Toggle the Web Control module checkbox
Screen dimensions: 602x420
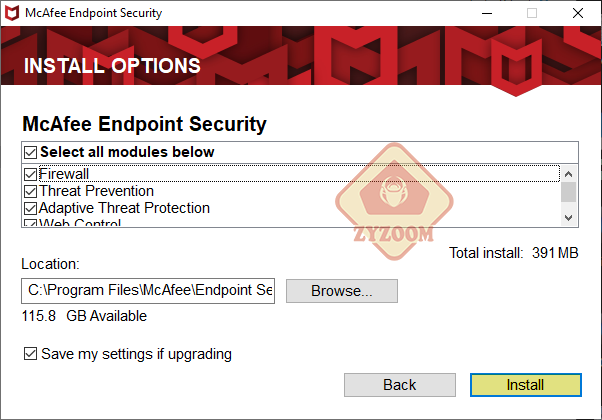coord(30,223)
